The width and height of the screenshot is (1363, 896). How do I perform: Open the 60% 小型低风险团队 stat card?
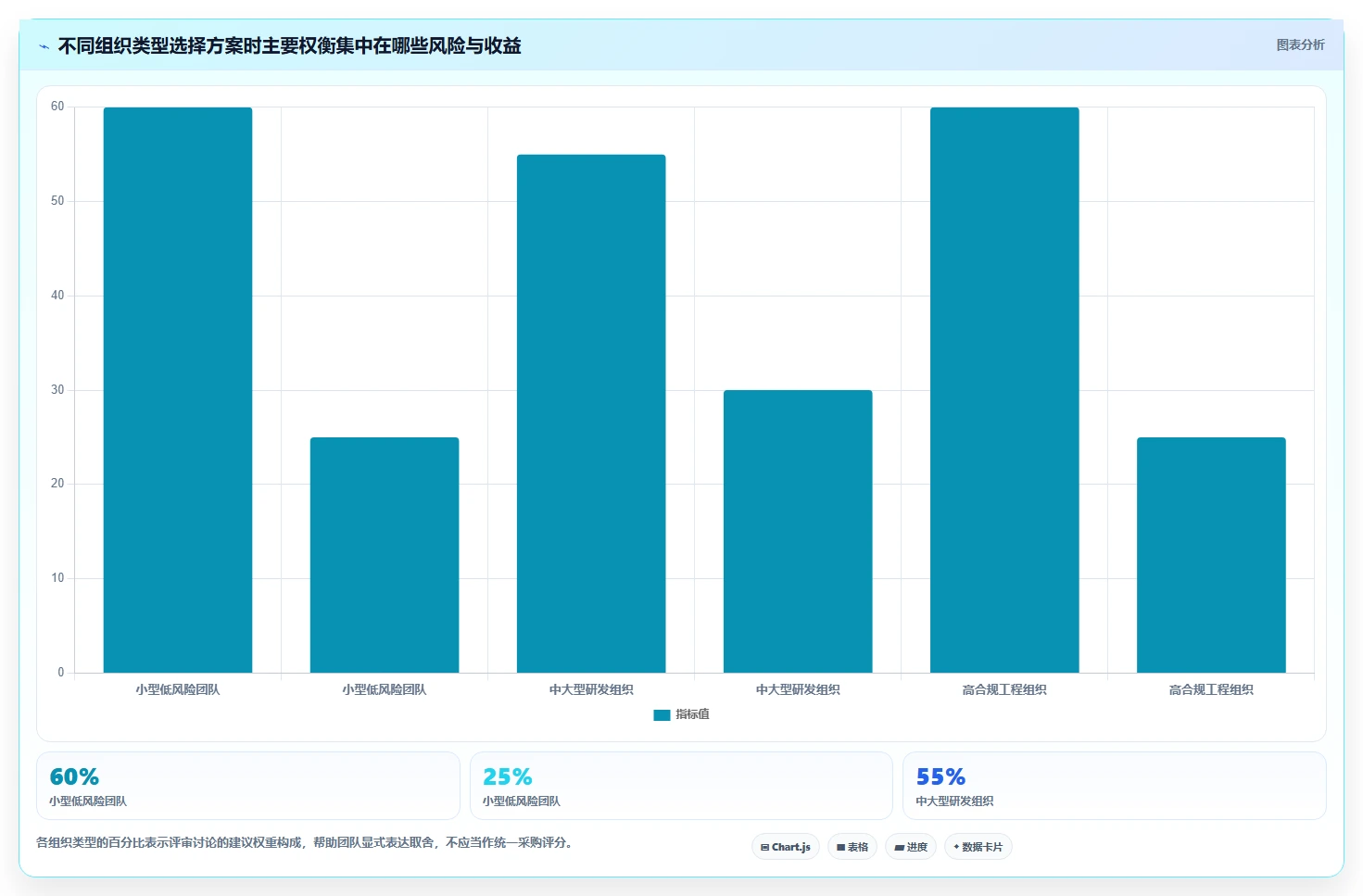(248, 786)
